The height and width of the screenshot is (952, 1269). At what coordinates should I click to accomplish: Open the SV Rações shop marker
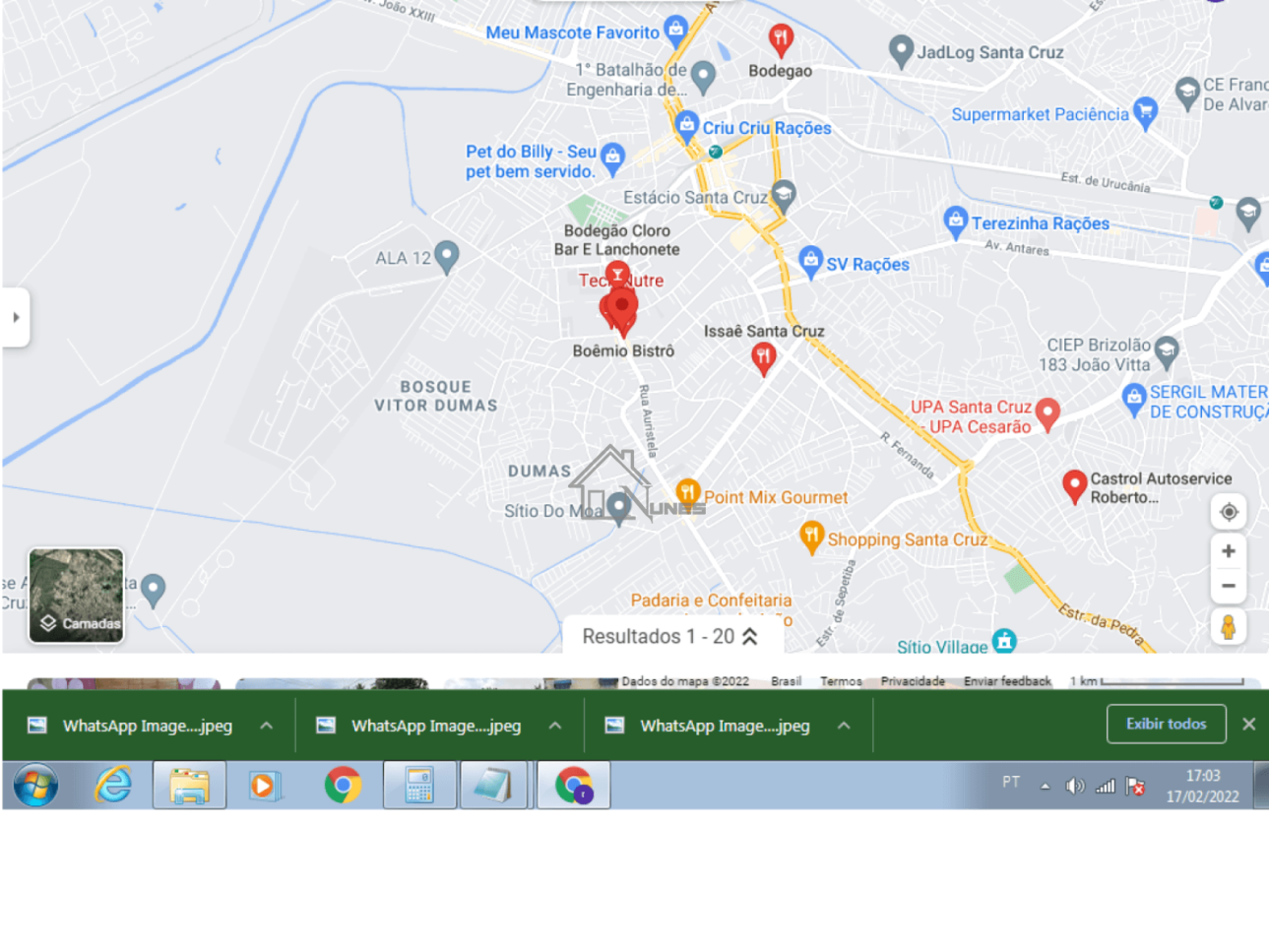pyautogui.click(x=810, y=262)
